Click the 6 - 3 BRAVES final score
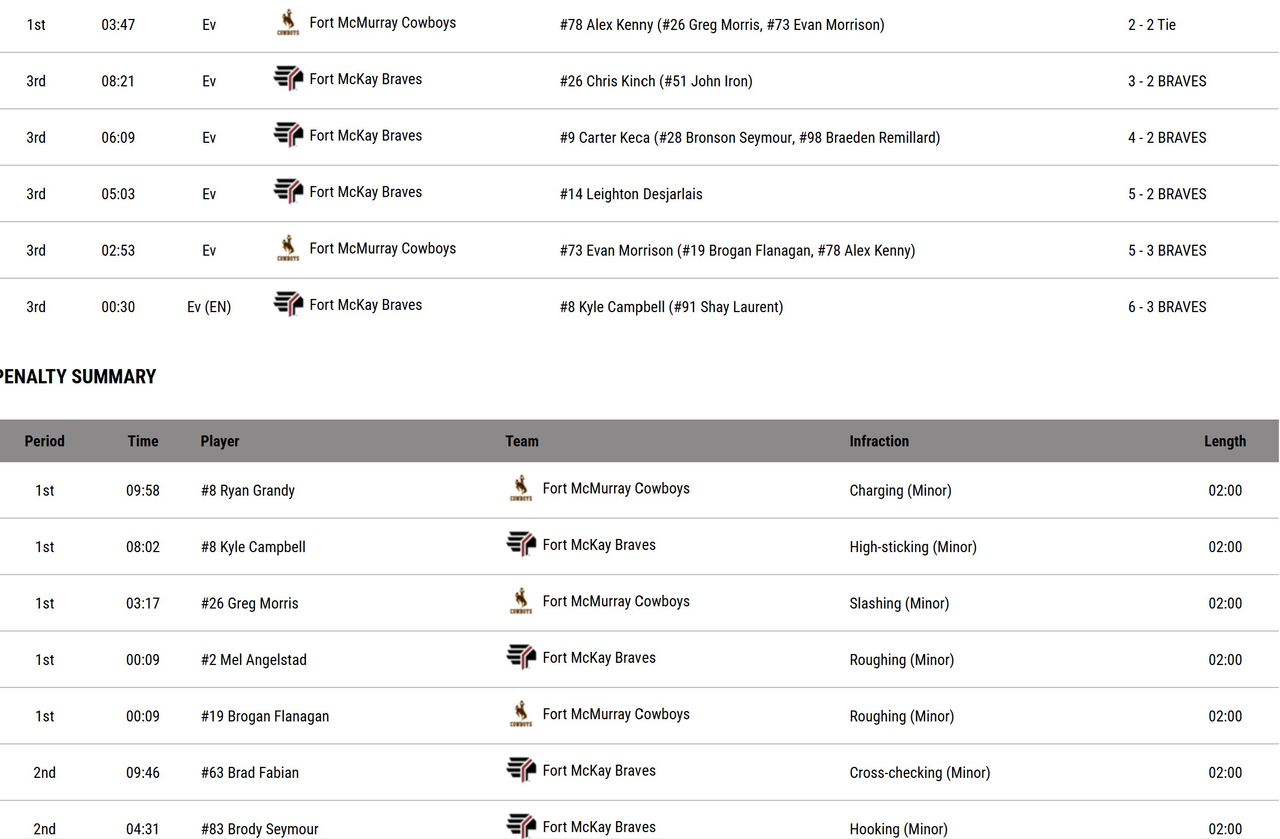Viewport: 1280px width, 839px height. pyautogui.click(x=1167, y=307)
